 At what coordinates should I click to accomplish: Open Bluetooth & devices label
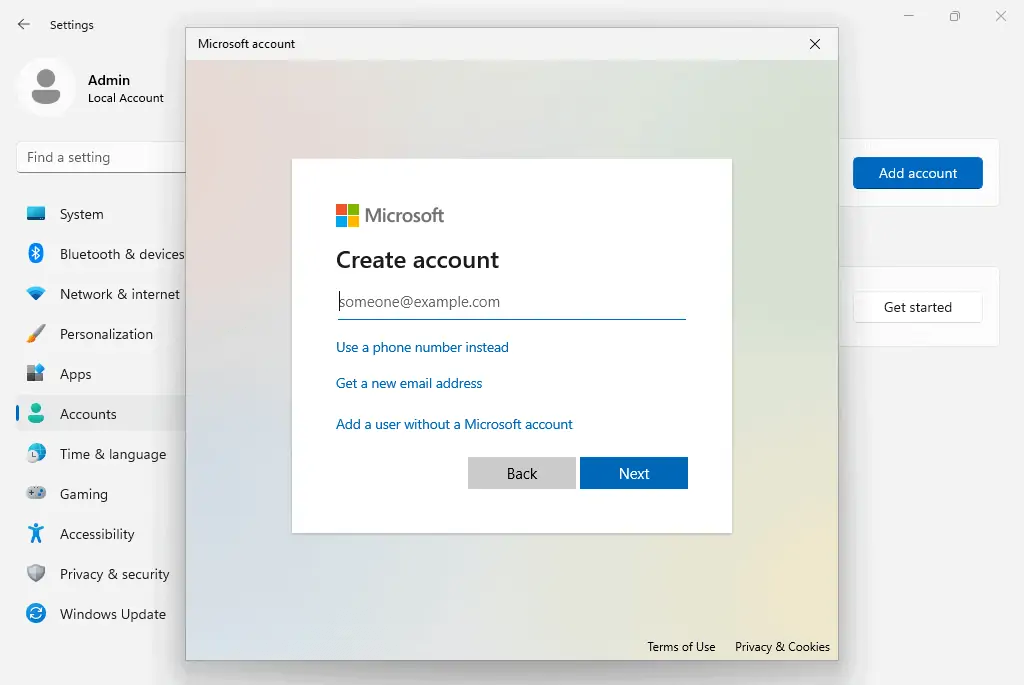tap(122, 254)
